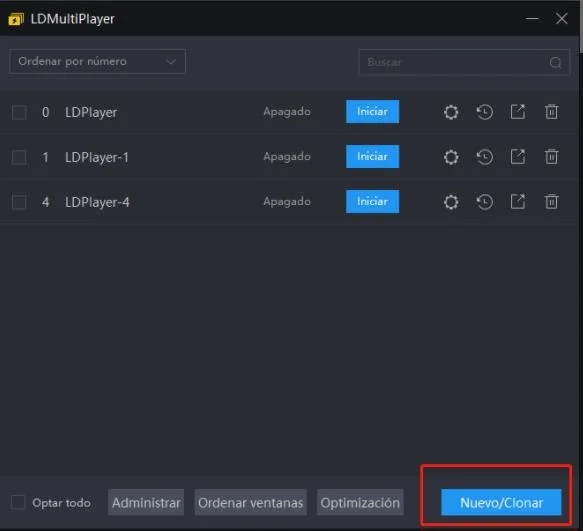Delete LDPlayer-4 with its trash icon
The width and height of the screenshot is (583, 531).
coord(551,202)
